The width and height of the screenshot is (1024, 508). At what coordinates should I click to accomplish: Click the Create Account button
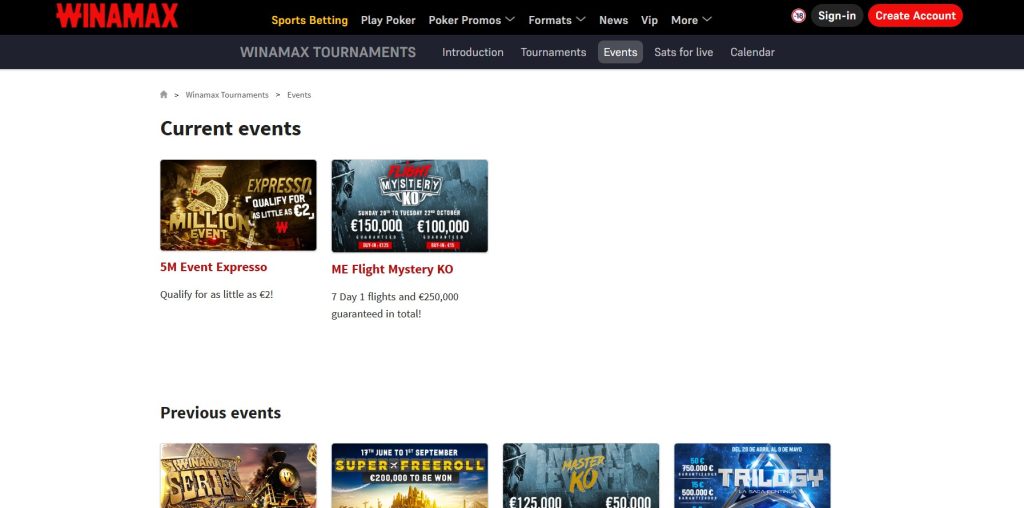click(x=914, y=16)
